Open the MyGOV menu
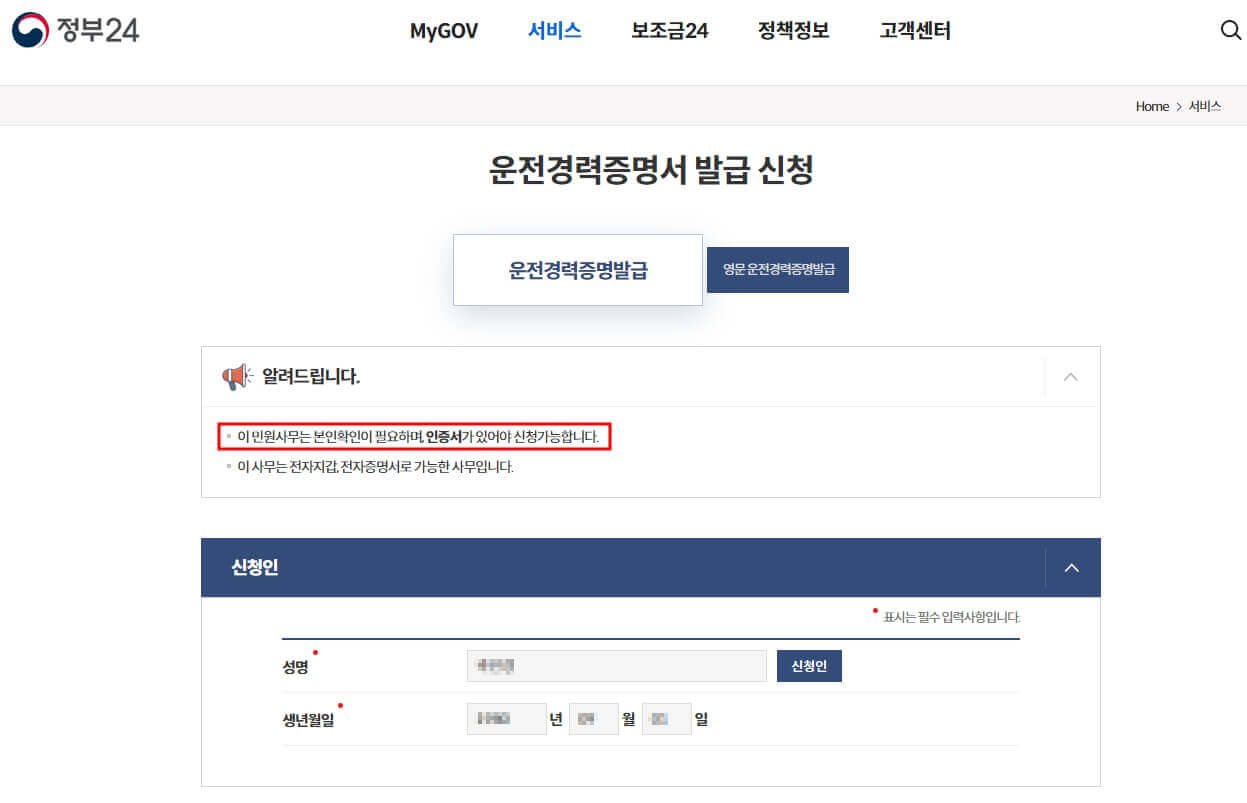This screenshot has width=1247, height=803. [443, 31]
